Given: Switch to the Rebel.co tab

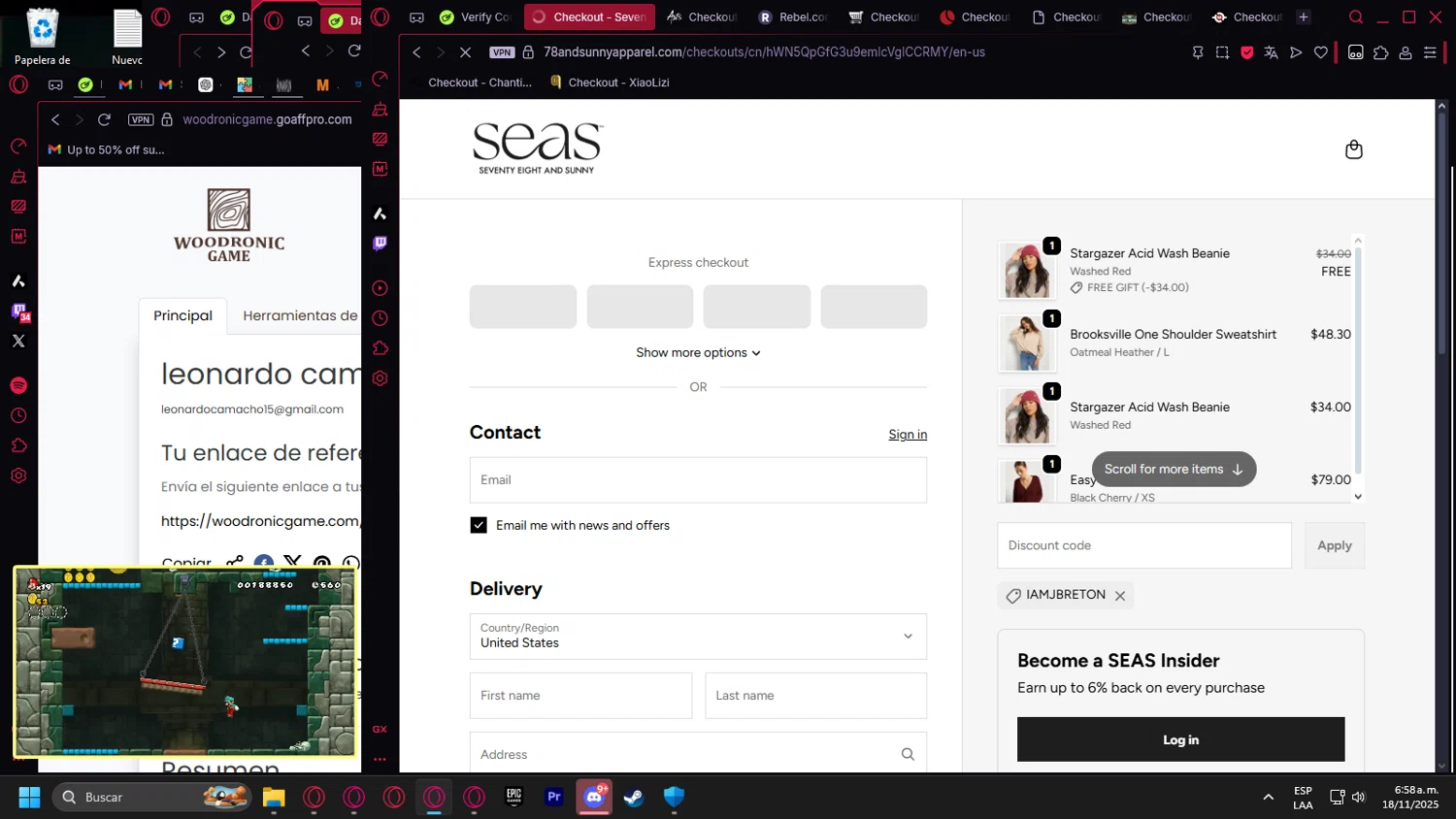Looking at the screenshot, I should click(x=792, y=16).
